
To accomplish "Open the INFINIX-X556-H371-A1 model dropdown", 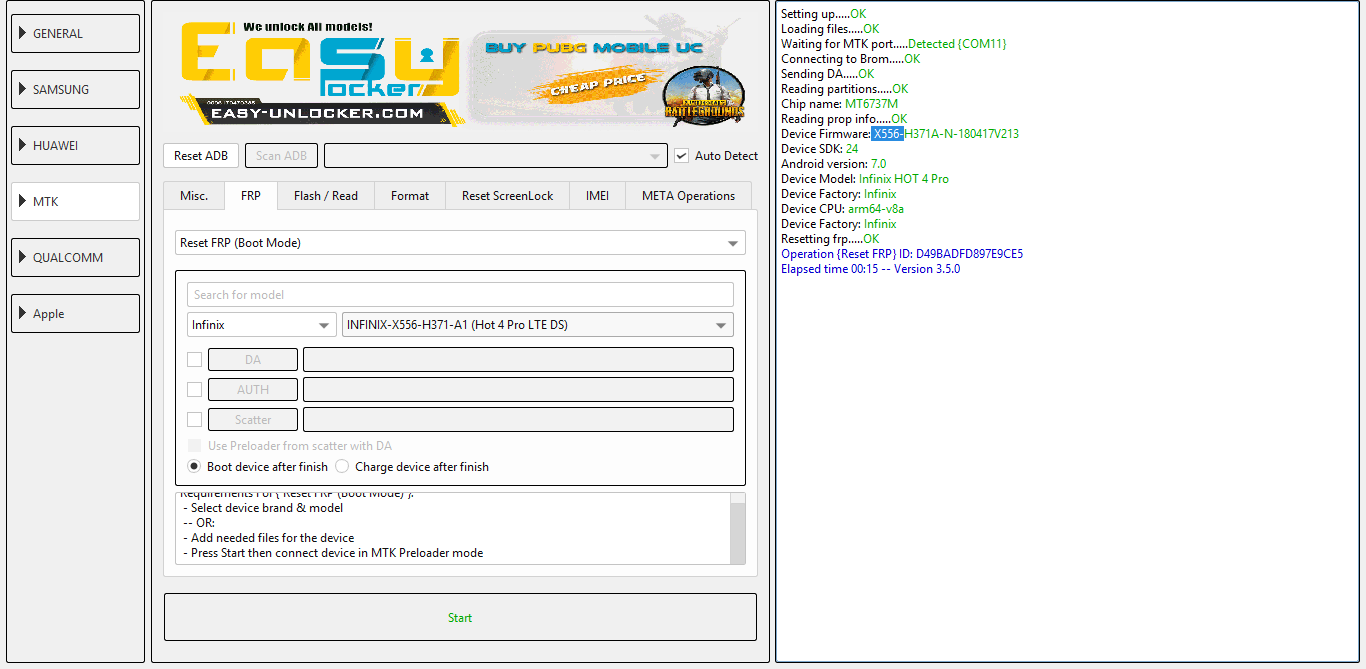I will [538, 324].
